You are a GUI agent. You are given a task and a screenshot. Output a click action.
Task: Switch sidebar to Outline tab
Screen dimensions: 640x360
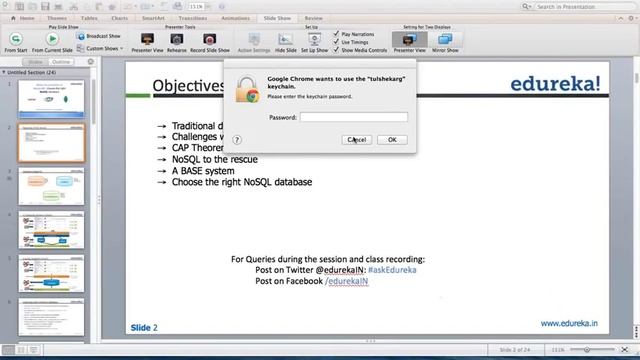point(61,62)
